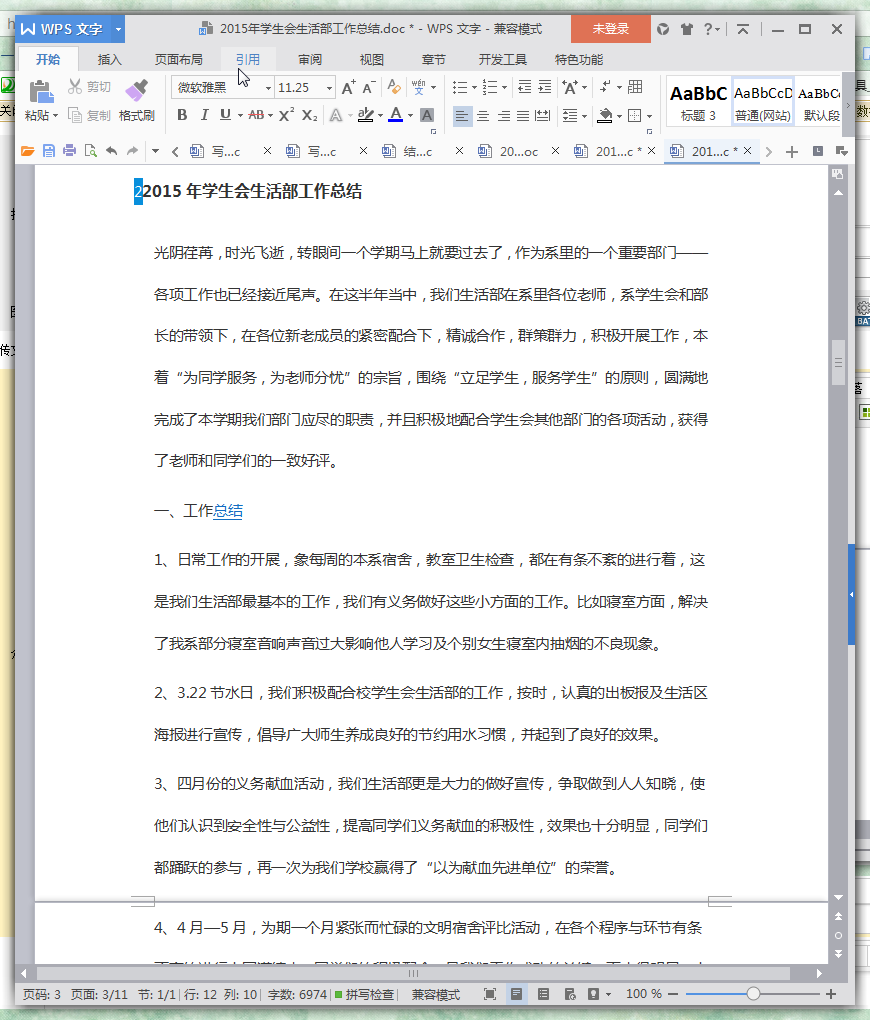Click the new document tab plus button

pos(791,152)
